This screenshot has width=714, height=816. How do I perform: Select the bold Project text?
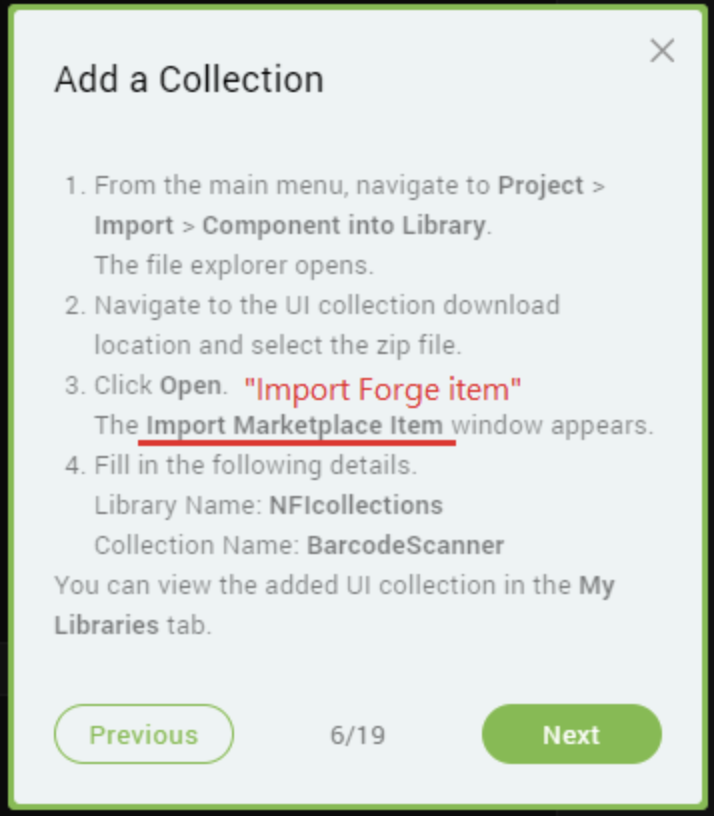click(x=541, y=186)
